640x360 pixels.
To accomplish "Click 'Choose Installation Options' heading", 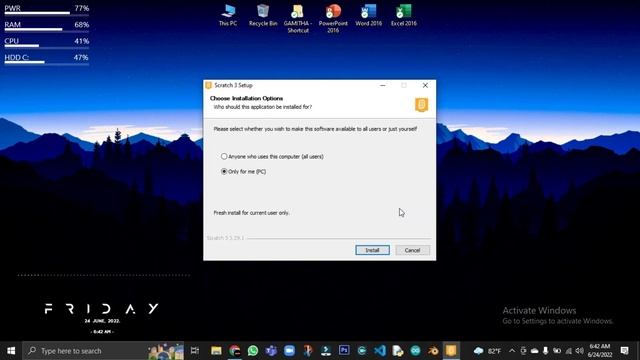I will [x=246, y=98].
